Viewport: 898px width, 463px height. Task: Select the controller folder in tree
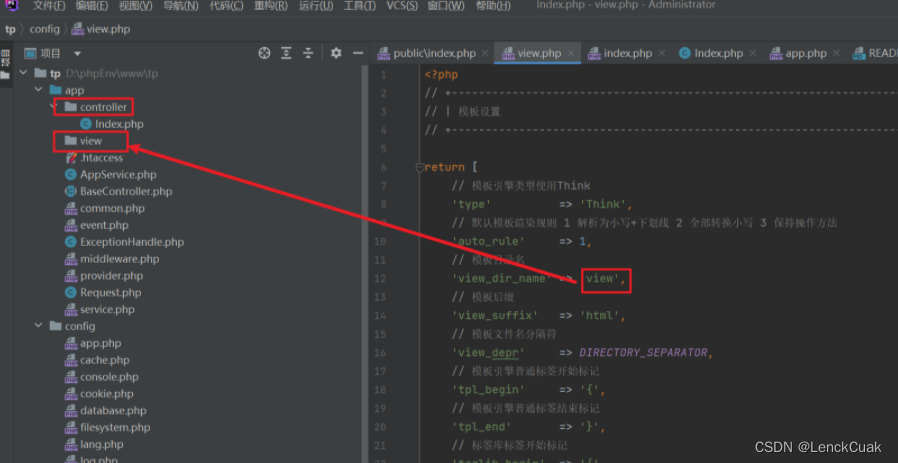(96, 107)
